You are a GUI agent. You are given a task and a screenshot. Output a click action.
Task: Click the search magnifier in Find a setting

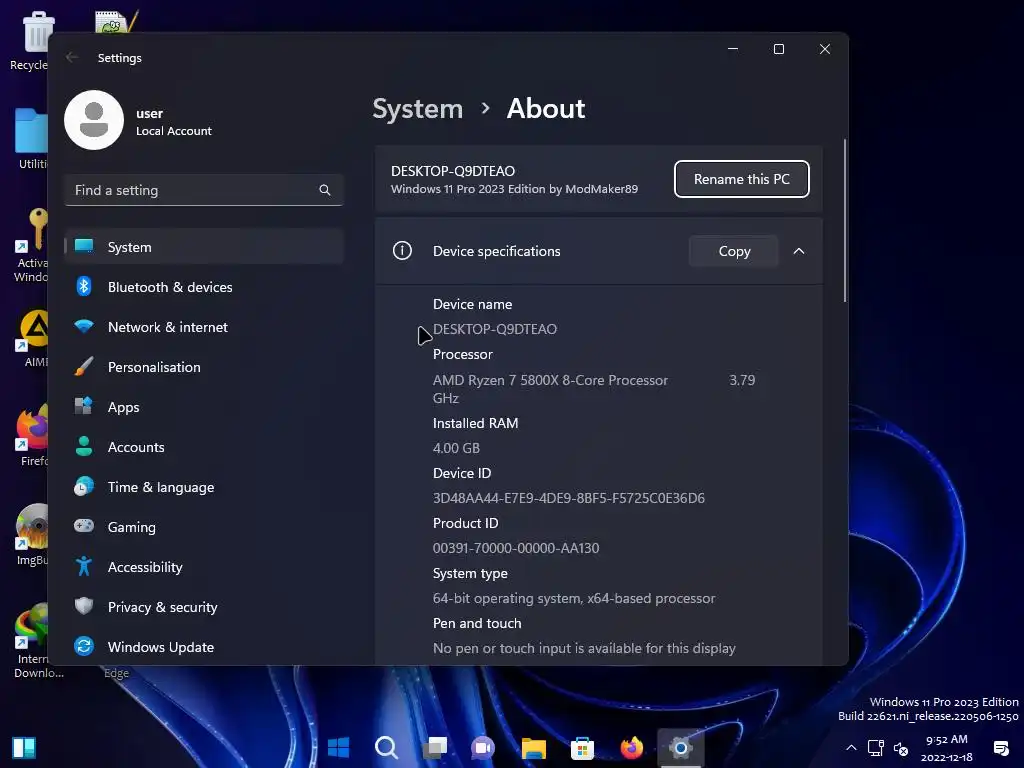[325, 190]
